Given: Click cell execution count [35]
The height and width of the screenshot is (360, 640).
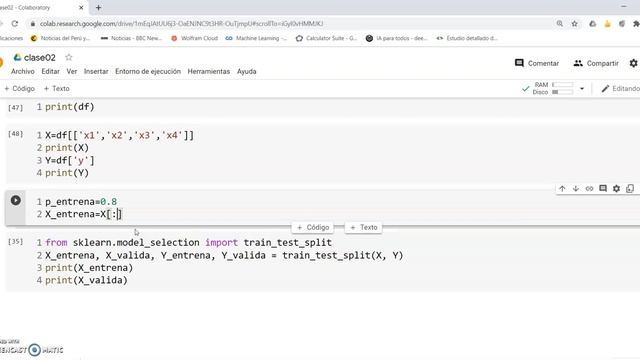Looking at the screenshot, I should pos(16,241).
